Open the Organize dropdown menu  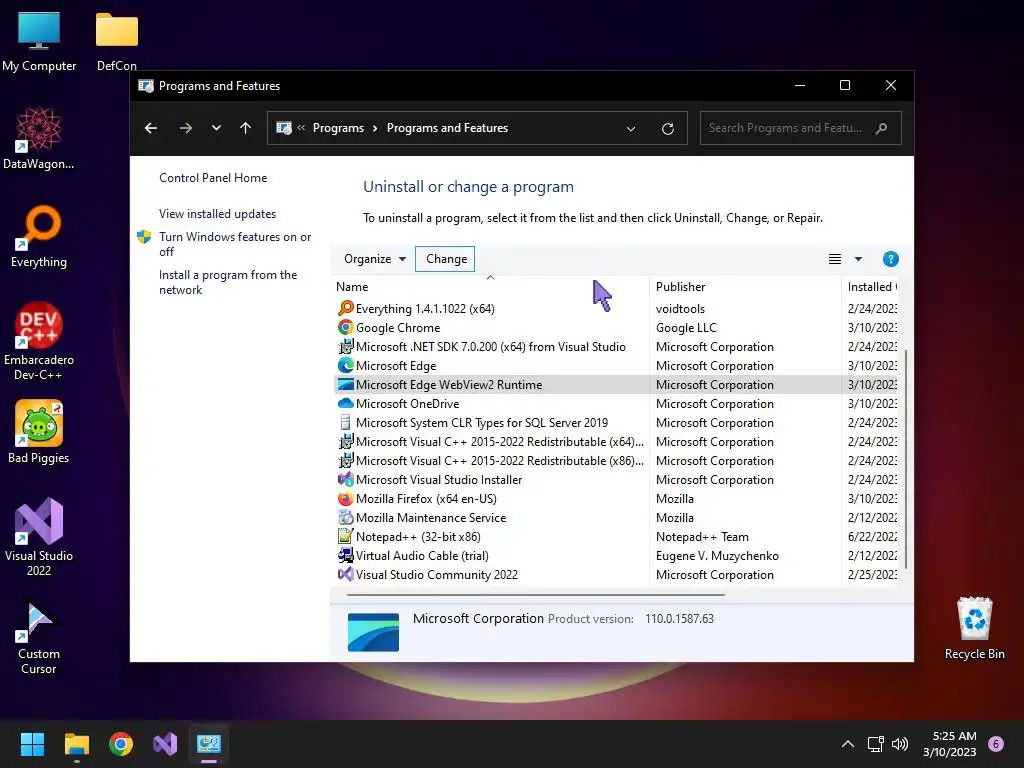[x=375, y=259]
